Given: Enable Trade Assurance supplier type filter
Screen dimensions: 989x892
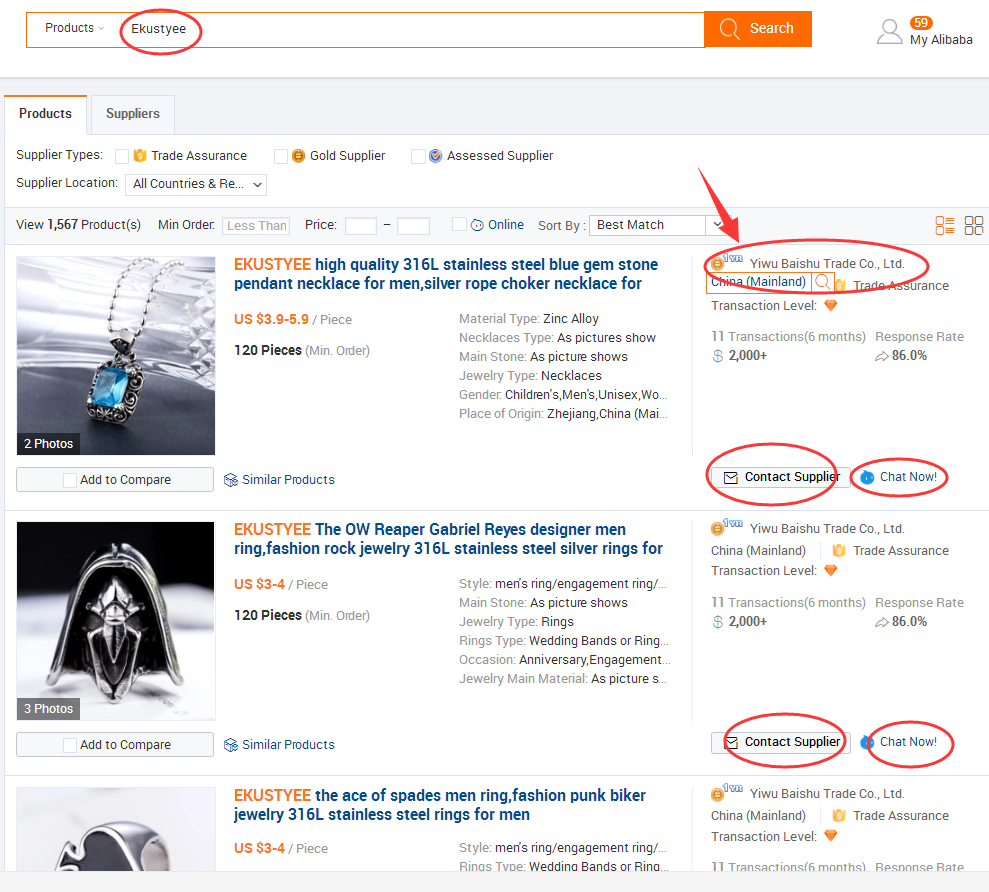Looking at the screenshot, I should (x=122, y=156).
